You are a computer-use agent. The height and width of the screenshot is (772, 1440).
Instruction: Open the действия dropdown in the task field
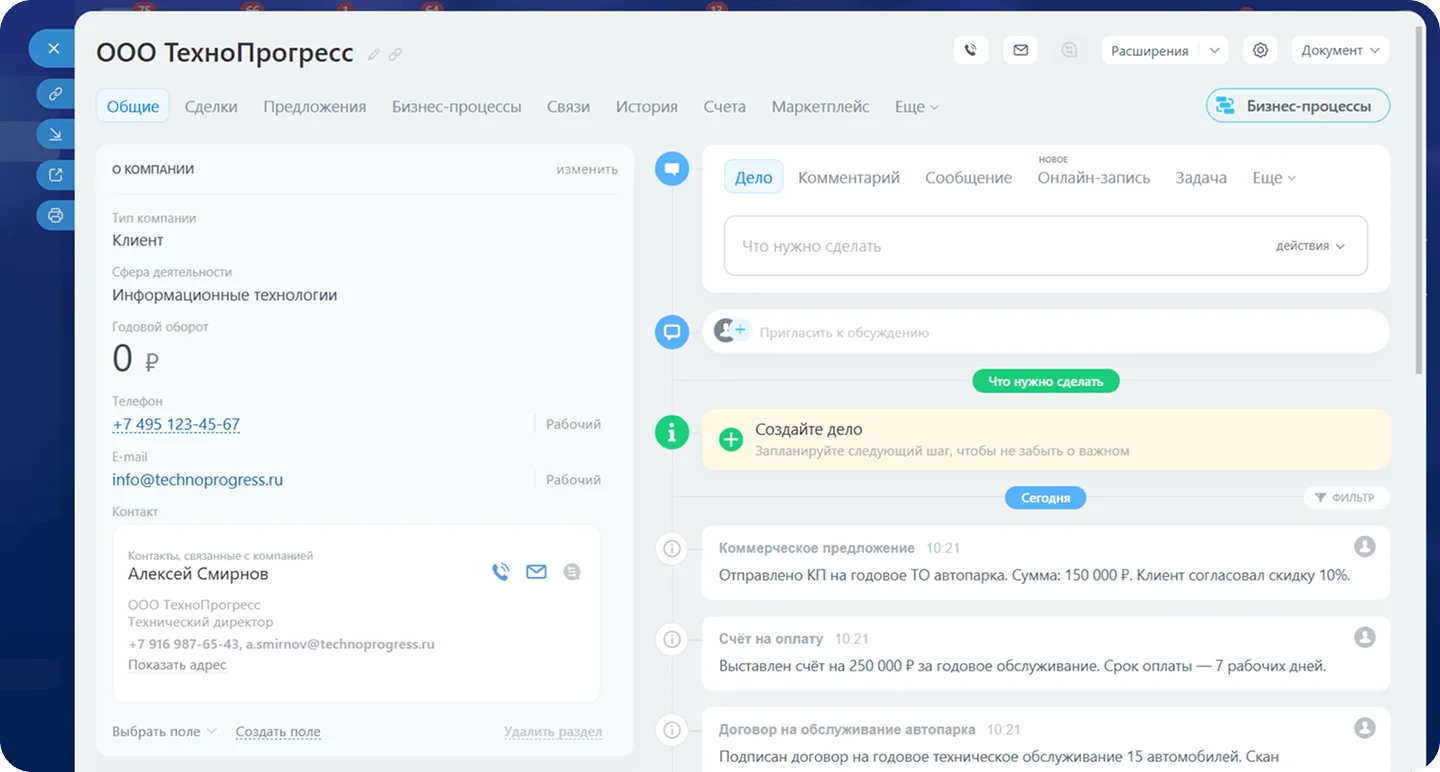point(1310,246)
